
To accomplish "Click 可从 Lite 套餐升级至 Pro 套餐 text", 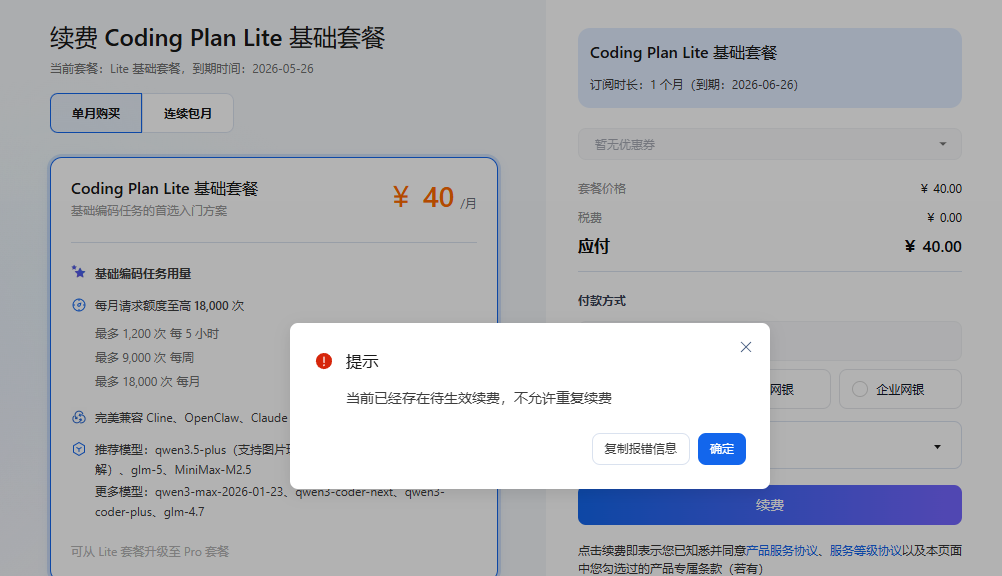I will tap(150, 552).
